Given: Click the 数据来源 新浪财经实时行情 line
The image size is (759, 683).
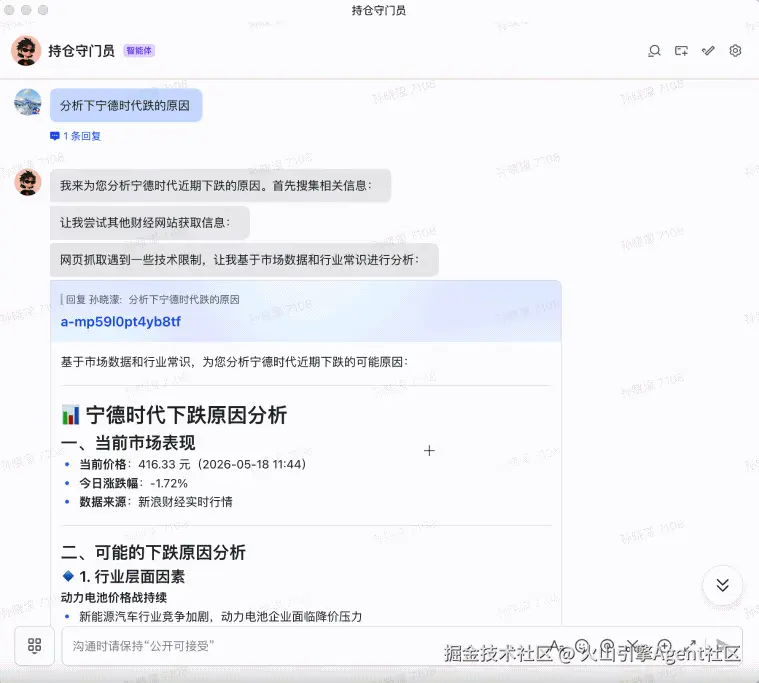Looking at the screenshot, I should [x=156, y=502].
